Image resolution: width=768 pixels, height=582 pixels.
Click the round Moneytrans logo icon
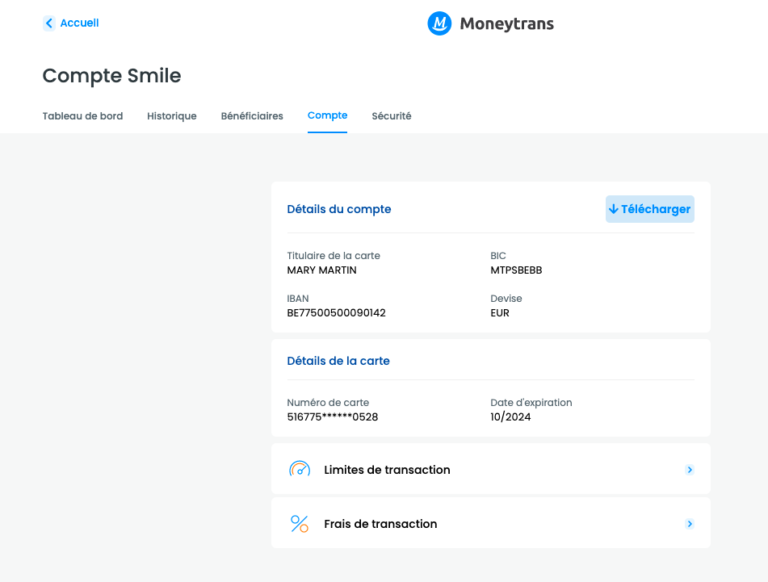439,23
